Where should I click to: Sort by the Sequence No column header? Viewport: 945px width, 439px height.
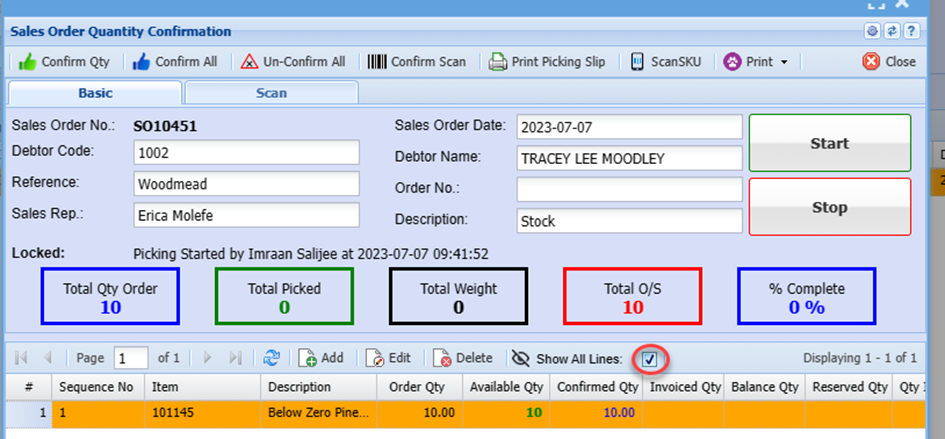tap(98, 387)
